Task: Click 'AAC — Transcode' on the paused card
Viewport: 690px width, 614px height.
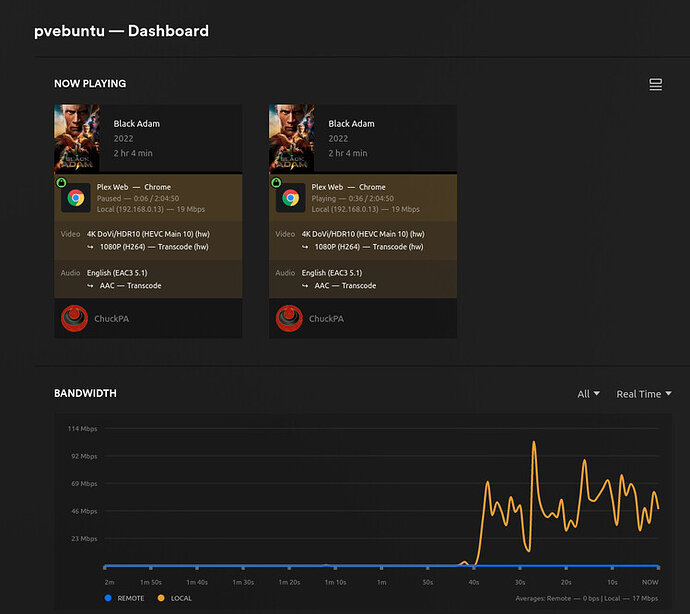Action: [130, 286]
